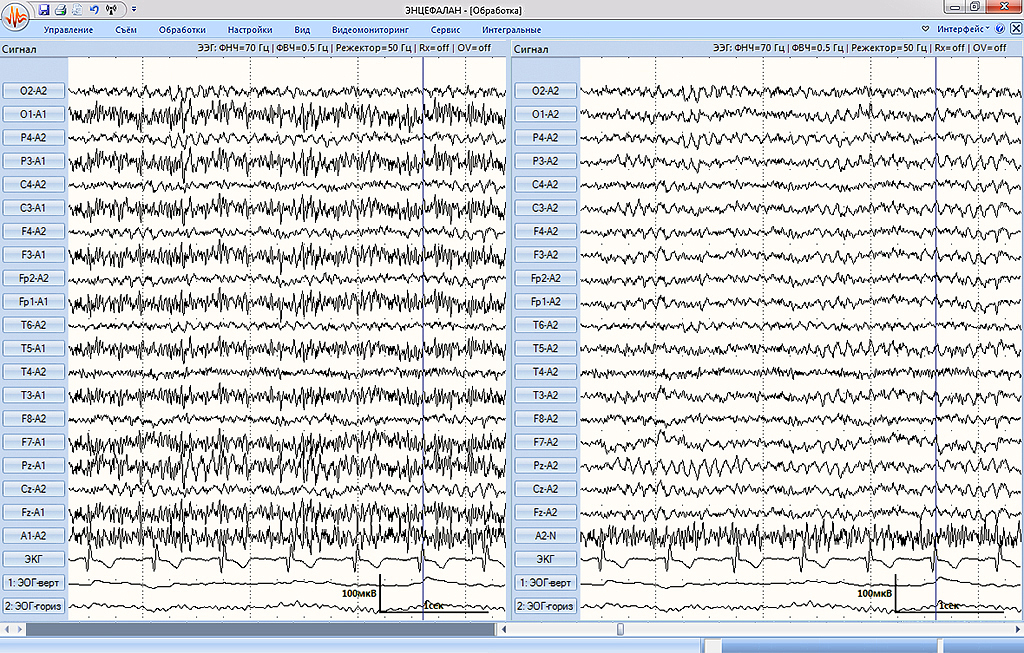Open the Encephalan application orb menu

coord(14,16)
